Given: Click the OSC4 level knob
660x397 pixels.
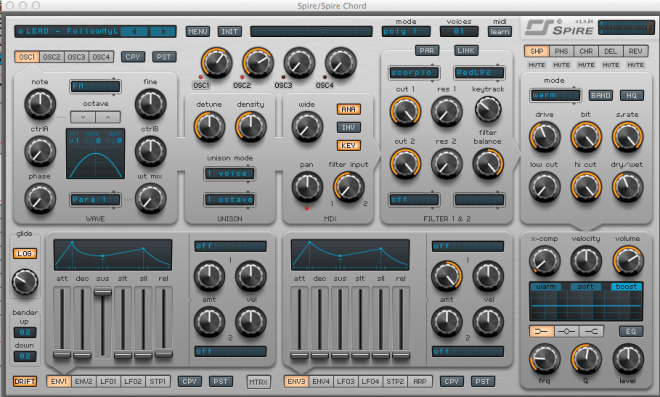Looking at the screenshot, I should (341, 63).
